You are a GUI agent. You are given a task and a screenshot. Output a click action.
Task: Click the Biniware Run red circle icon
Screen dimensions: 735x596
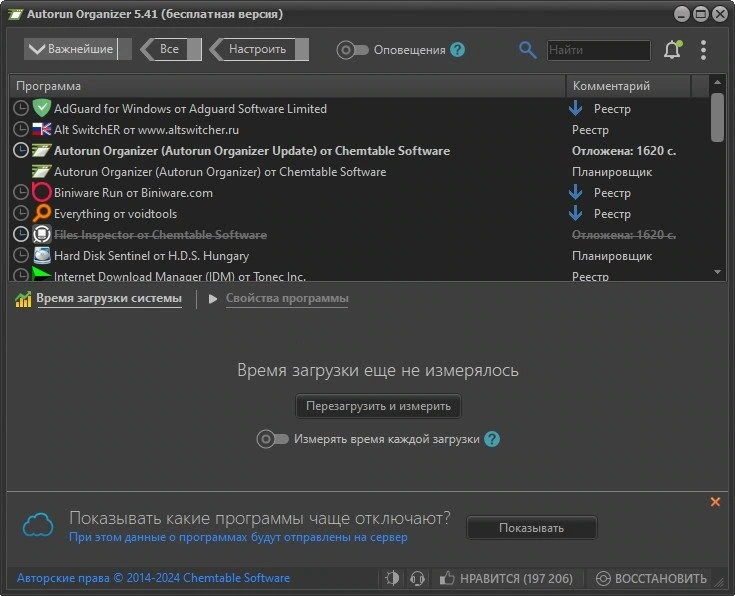pyautogui.click(x=42, y=192)
